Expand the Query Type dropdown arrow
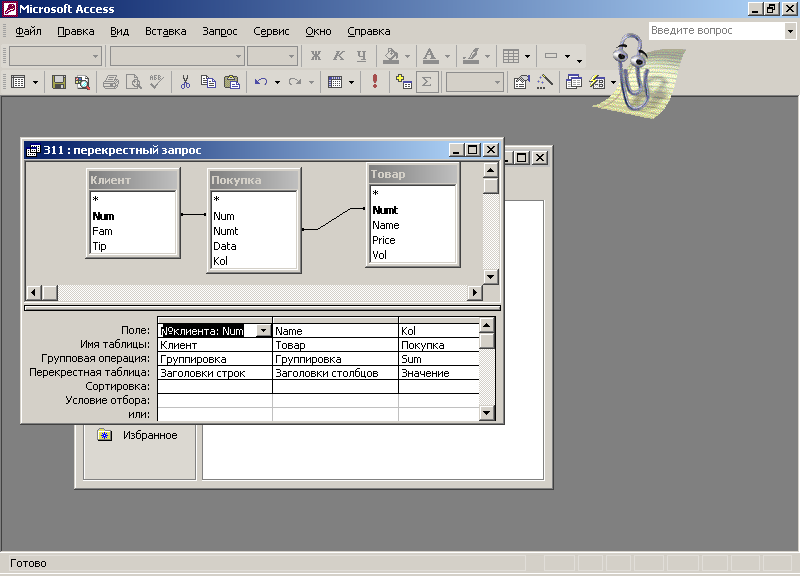This screenshot has height=576, width=800. (x=352, y=82)
